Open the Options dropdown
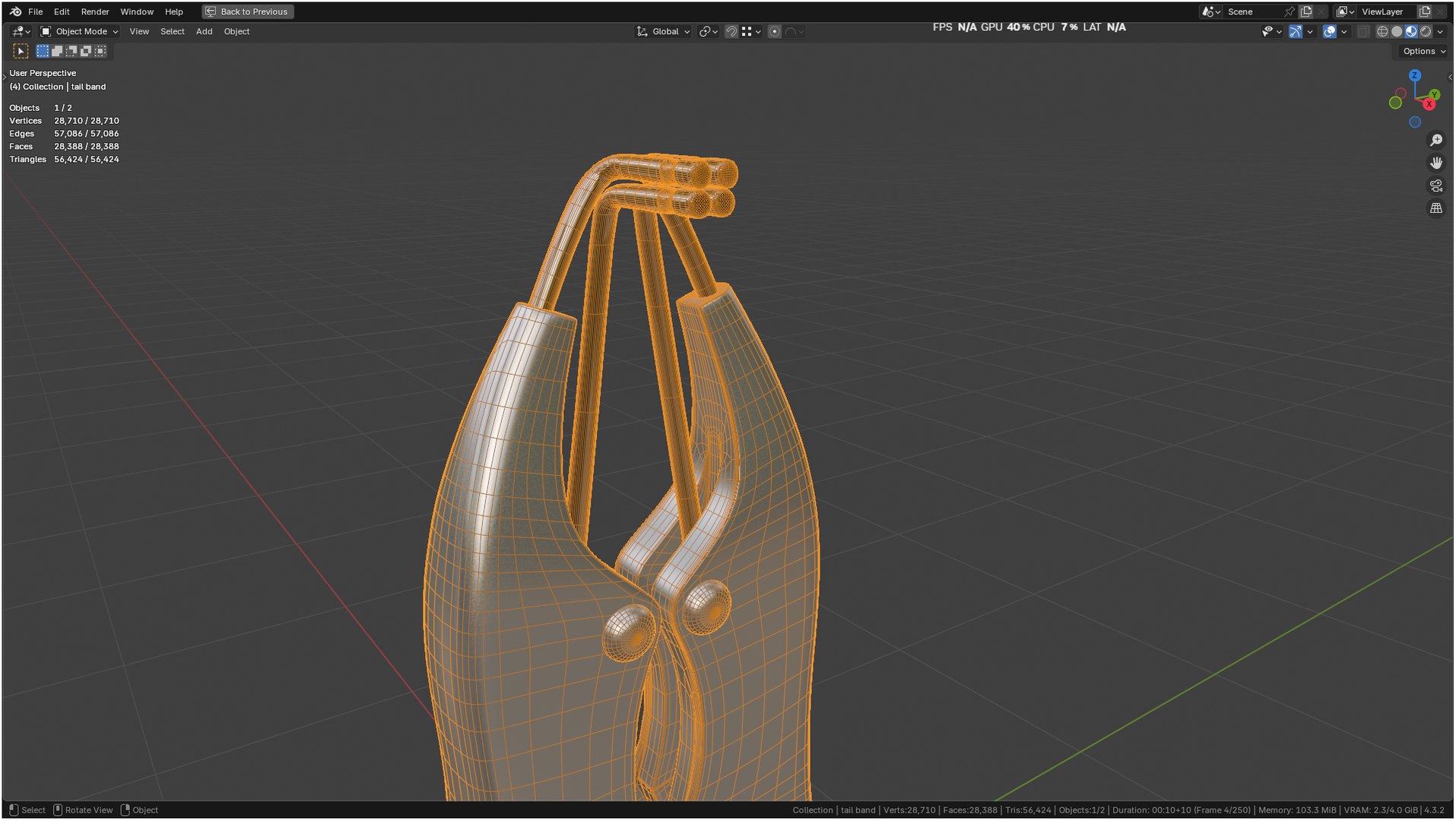This screenshot has width=1456, height=821. point(1423,51)
